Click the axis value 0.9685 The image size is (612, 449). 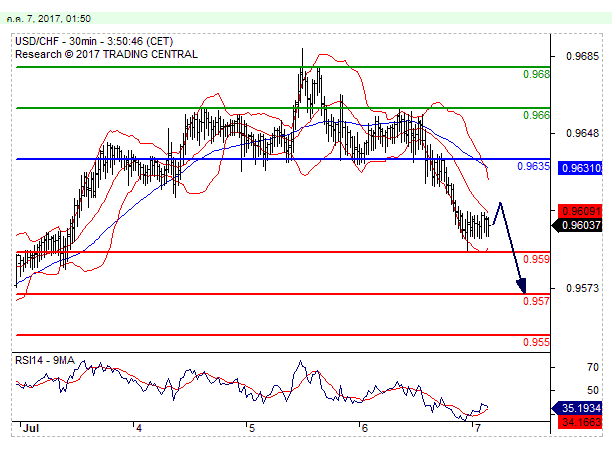582,57
